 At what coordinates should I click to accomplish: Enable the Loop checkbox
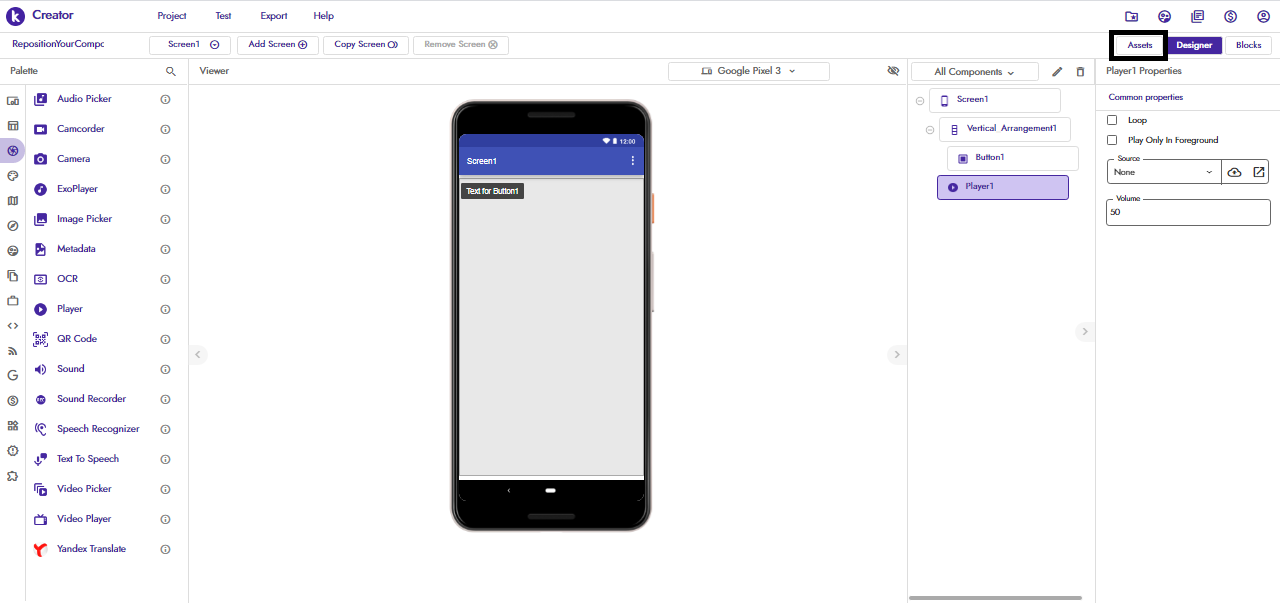pyautogui.click(x=1112, y=120)
